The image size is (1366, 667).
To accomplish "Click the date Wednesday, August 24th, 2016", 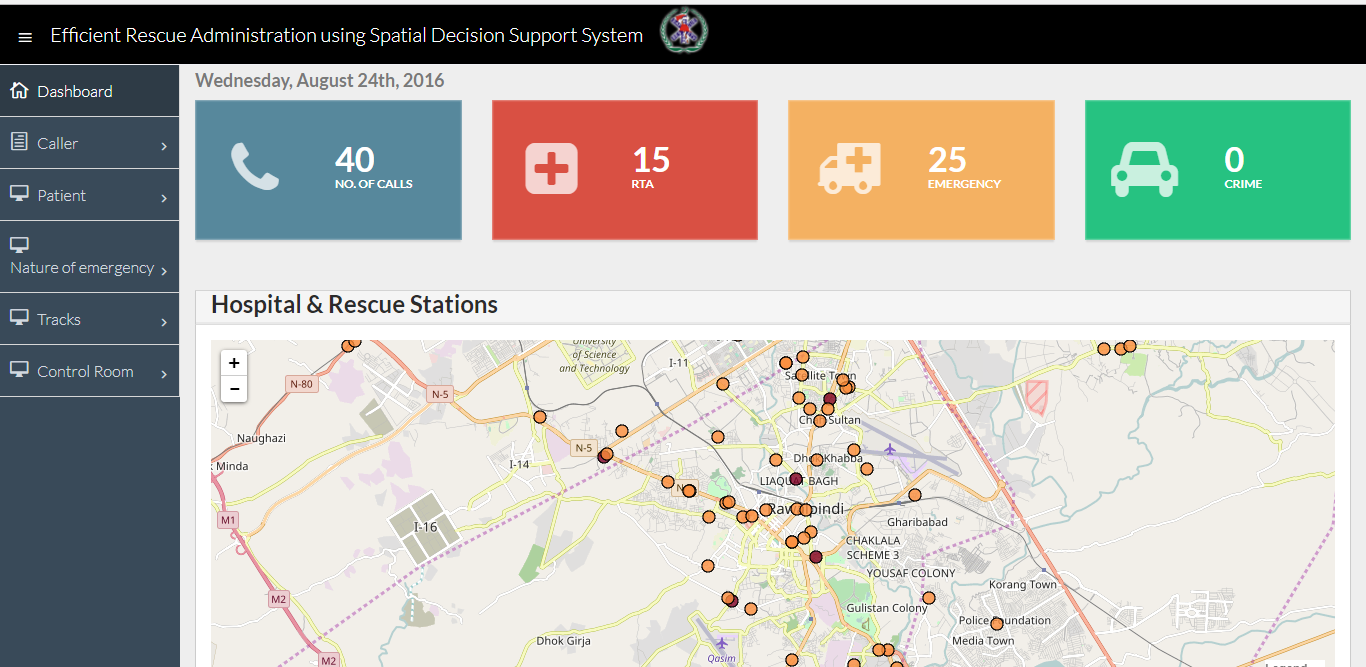I will (320, 81).
